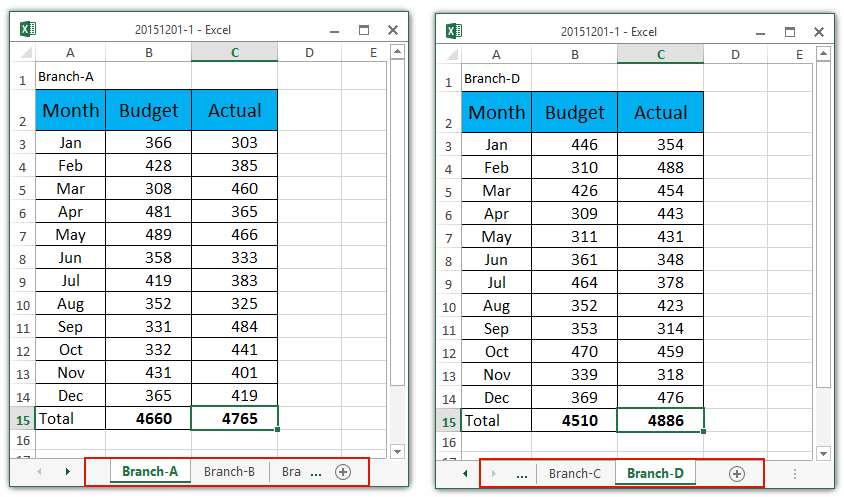Add a new sheet next to Branch-D tab
This screenshot has width=844, height=497.
pyautogui.click(x=737, y=474)
